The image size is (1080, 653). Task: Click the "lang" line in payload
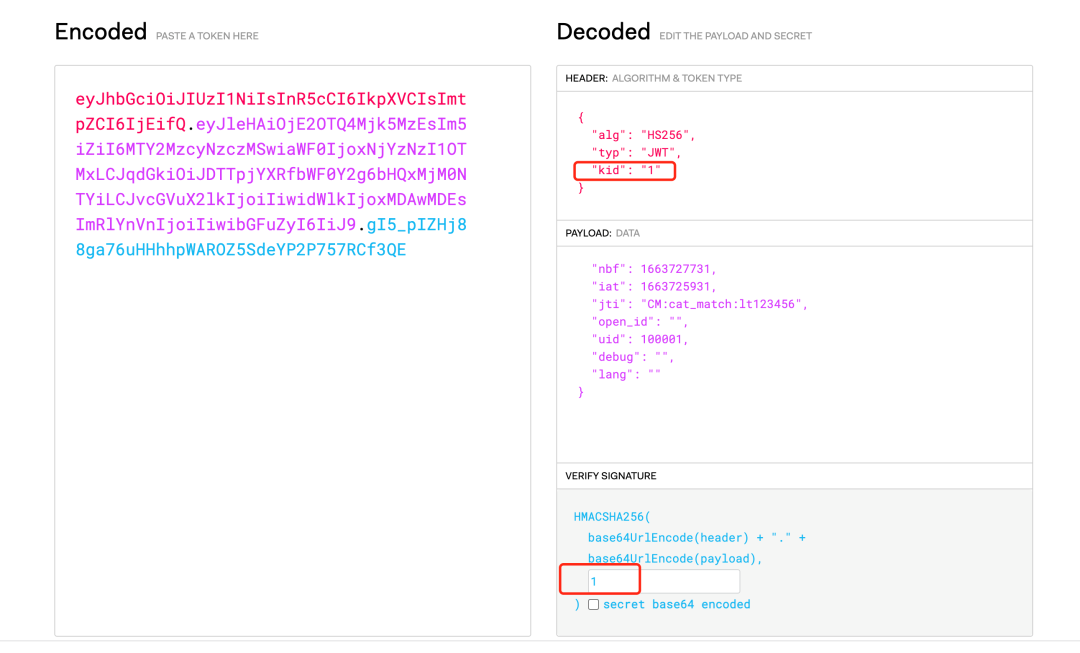pos(626,375)
